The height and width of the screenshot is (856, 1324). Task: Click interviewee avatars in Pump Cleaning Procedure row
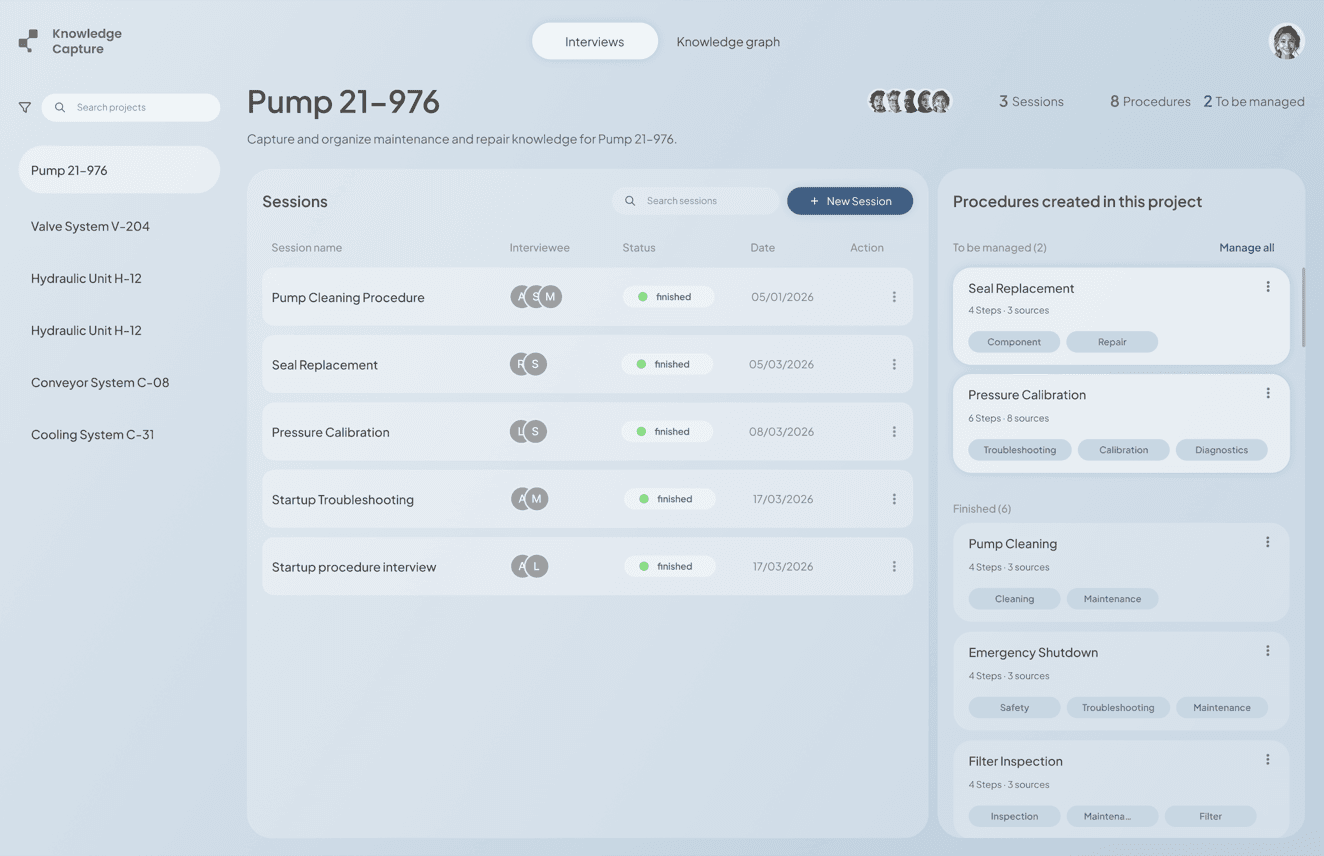point(536,297)
